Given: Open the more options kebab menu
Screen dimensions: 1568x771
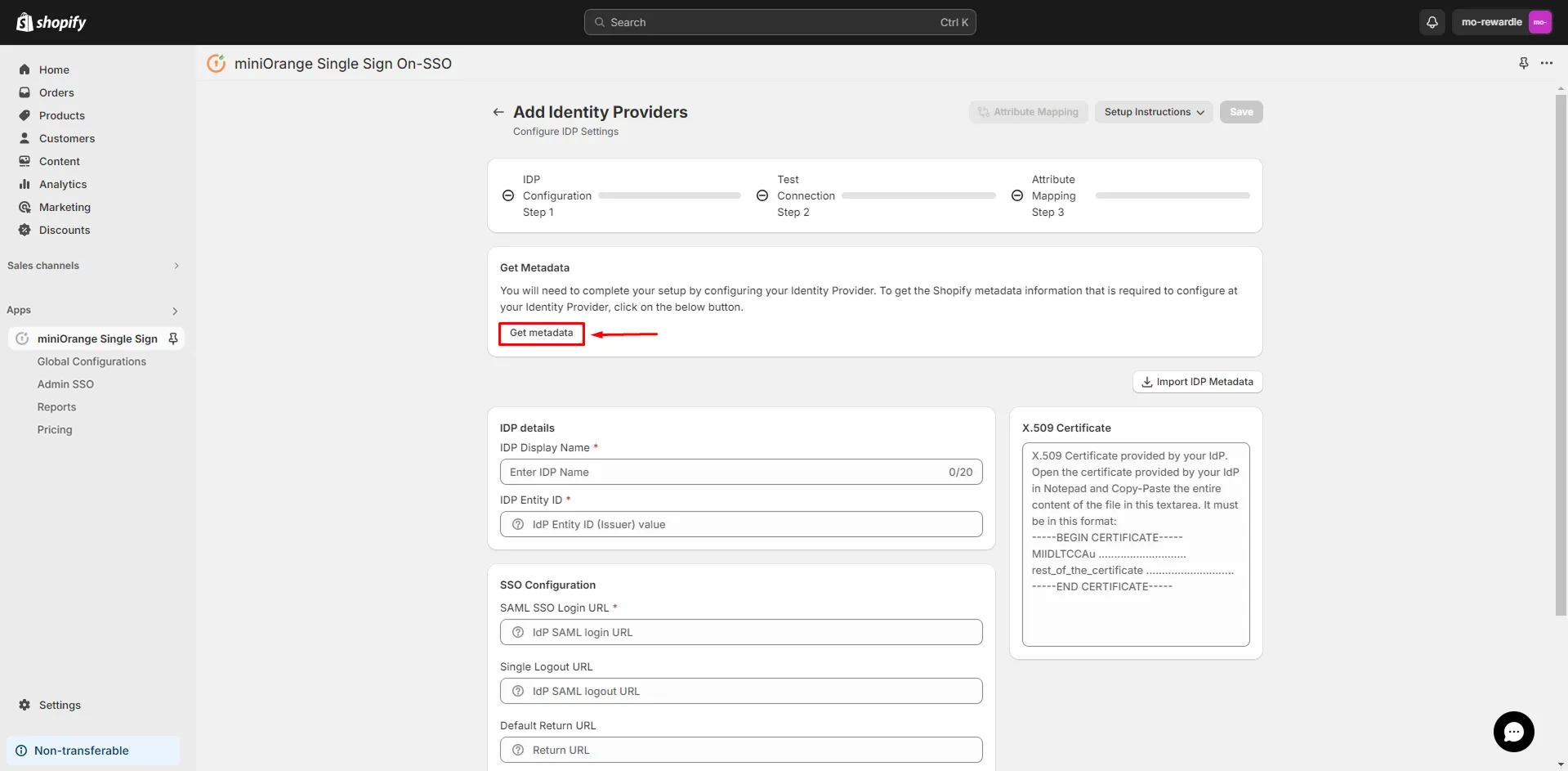Looking at the screenshot, I should (1548, 63).
